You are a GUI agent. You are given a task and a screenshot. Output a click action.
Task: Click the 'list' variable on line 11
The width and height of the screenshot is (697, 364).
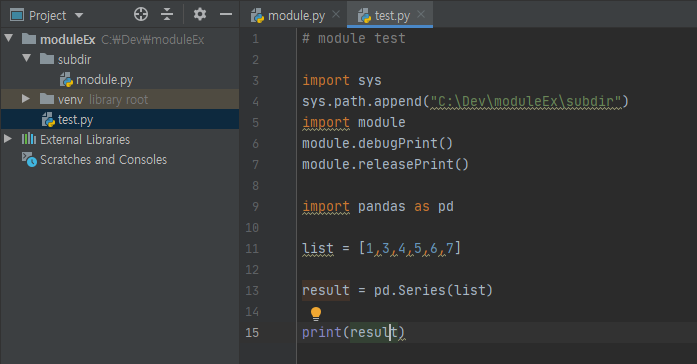coord(318,248)
